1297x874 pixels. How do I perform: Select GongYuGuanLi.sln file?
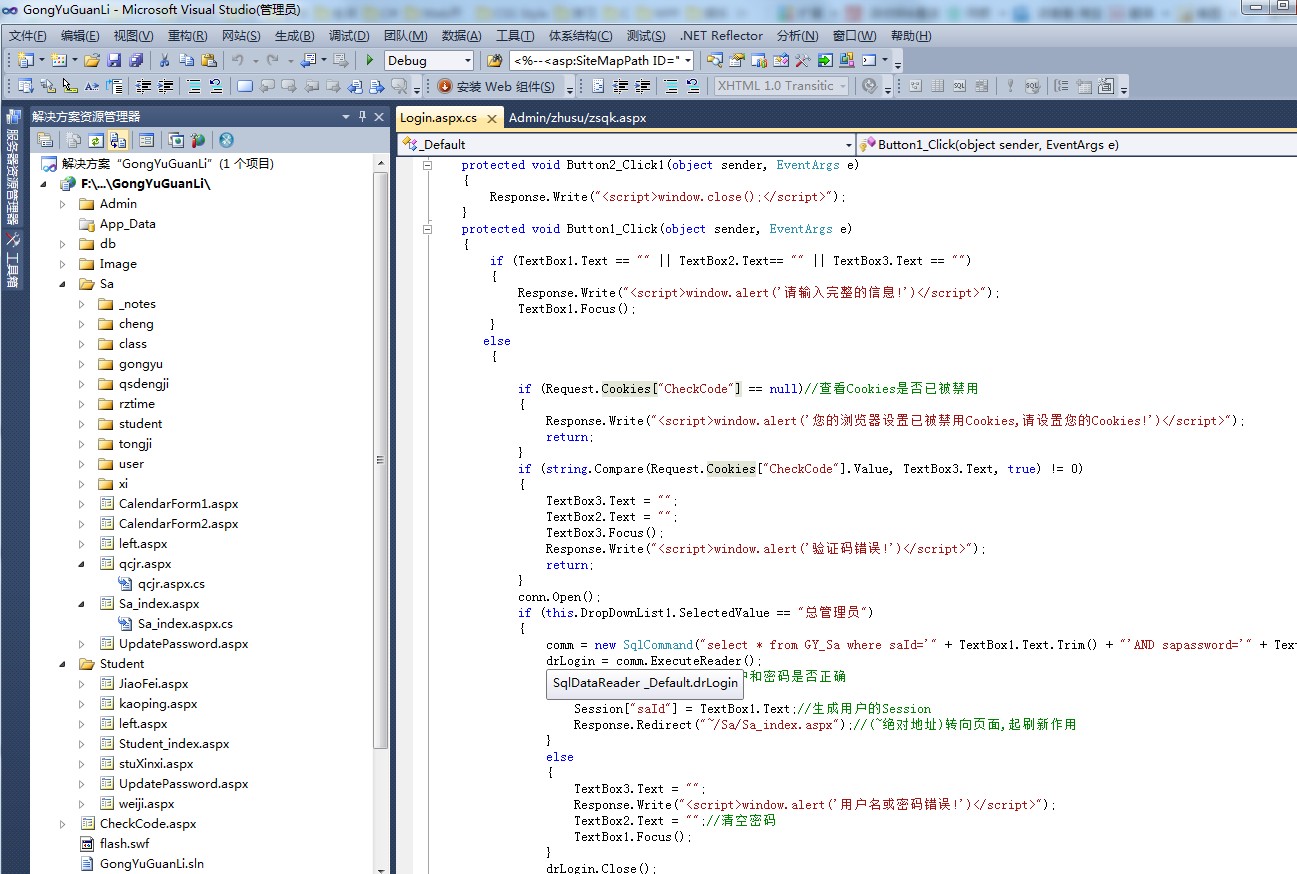click(x=152, y=864)
